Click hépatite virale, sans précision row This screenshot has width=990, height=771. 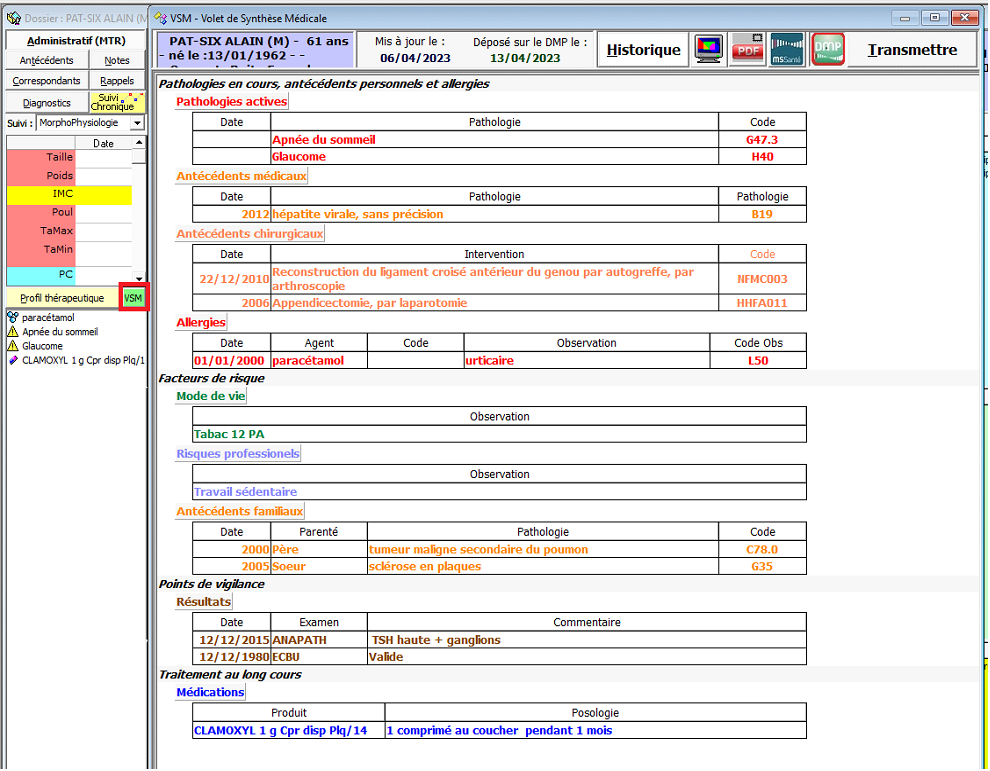499,214
